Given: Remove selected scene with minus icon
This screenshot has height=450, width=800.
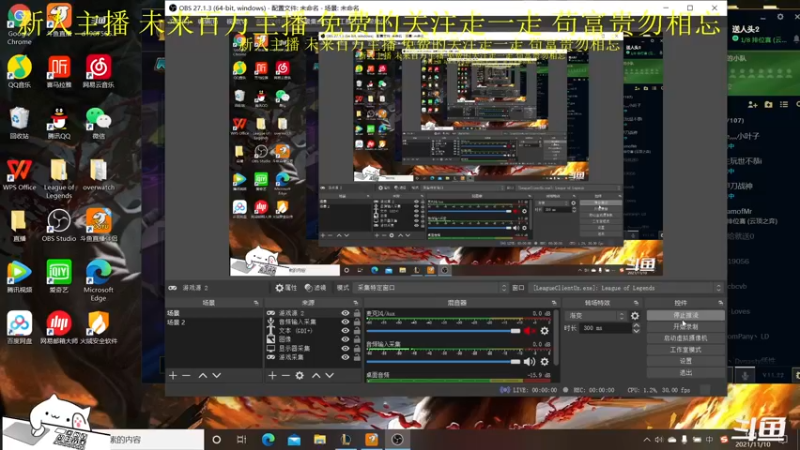Looking at the screenshot, I should tap(186, 376).
